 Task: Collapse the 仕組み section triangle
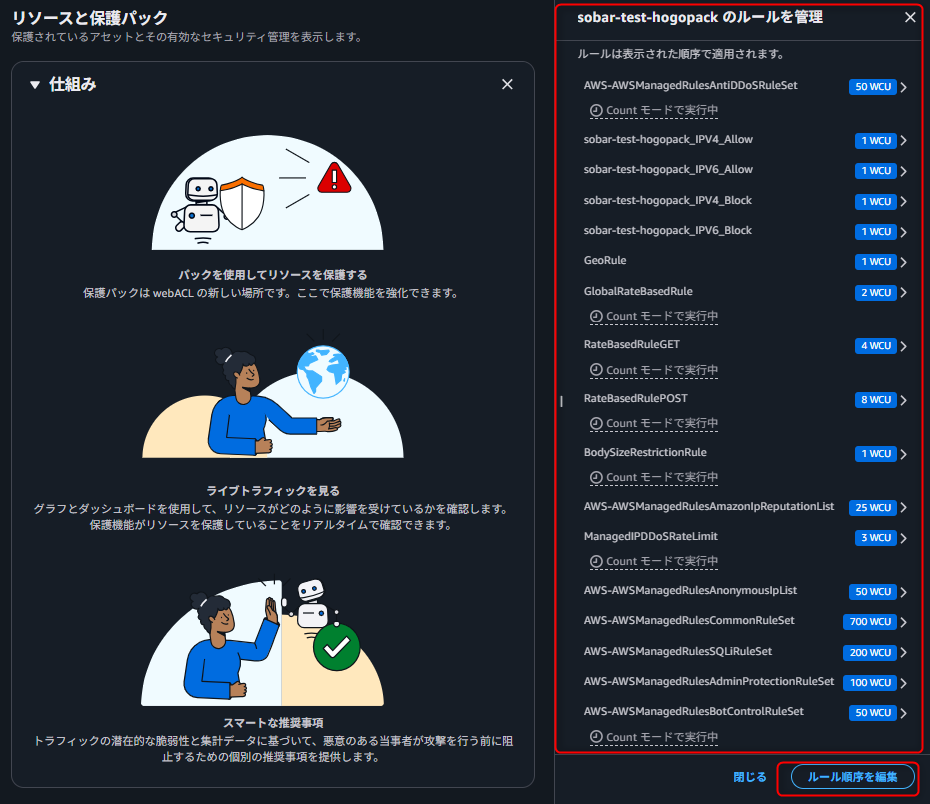35,85
